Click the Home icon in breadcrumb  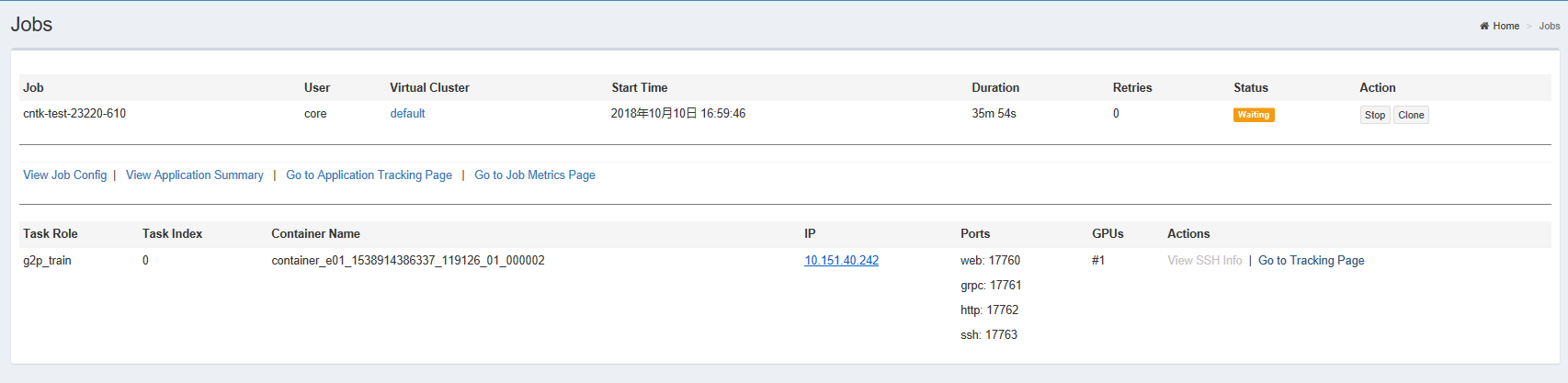[1484, 26]
